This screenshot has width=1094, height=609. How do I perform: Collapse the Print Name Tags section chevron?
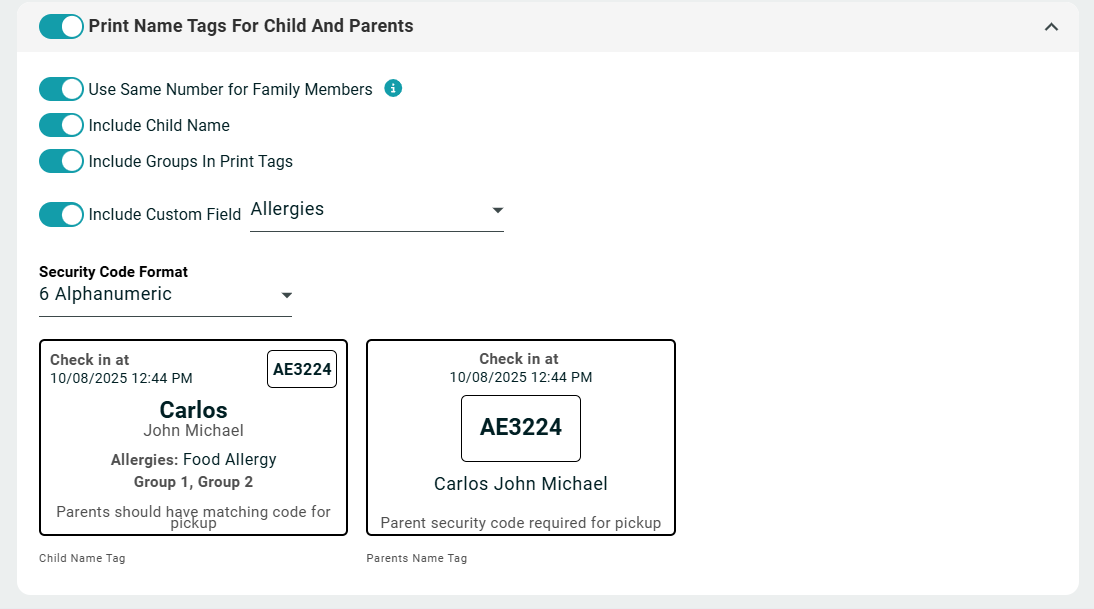pos(1051,27)
